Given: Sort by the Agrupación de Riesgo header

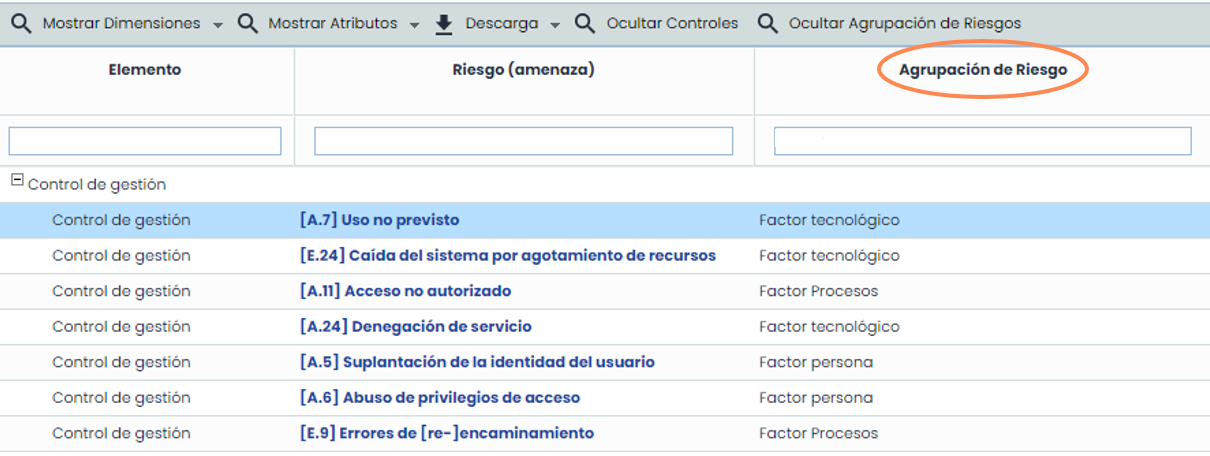Looking at the screenshot, I should [x=982, y=71].
